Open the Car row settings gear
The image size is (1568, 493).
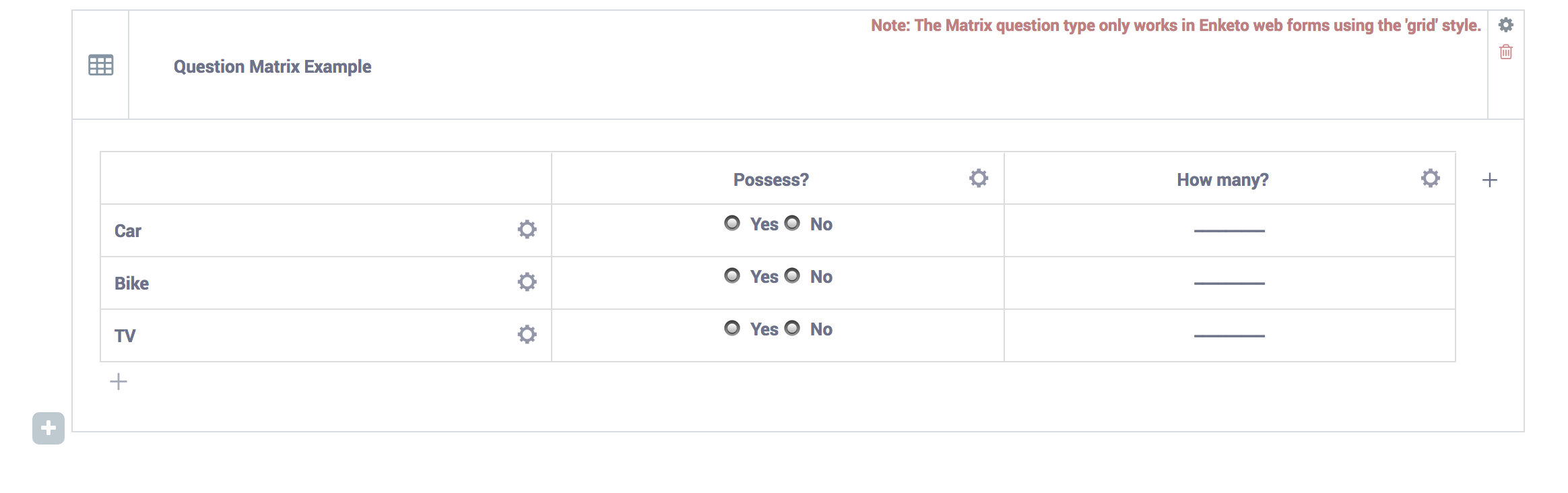527,230
